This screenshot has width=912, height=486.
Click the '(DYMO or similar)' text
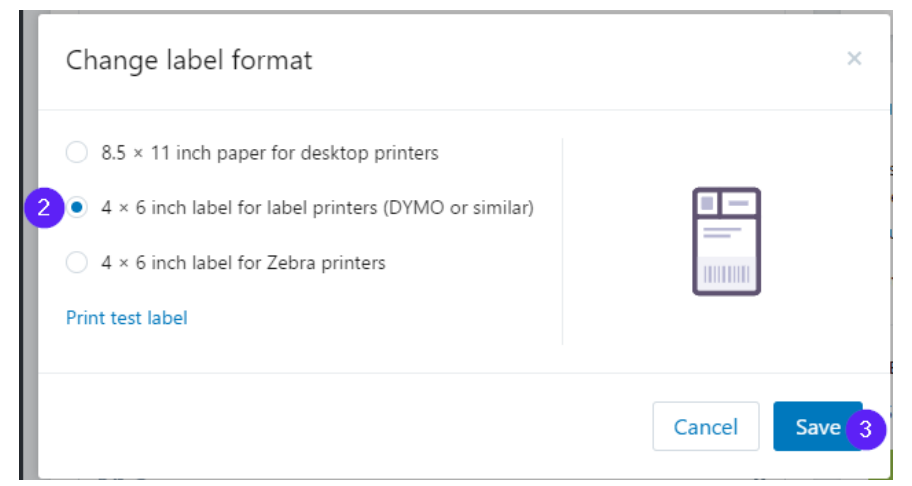point(458,208)
